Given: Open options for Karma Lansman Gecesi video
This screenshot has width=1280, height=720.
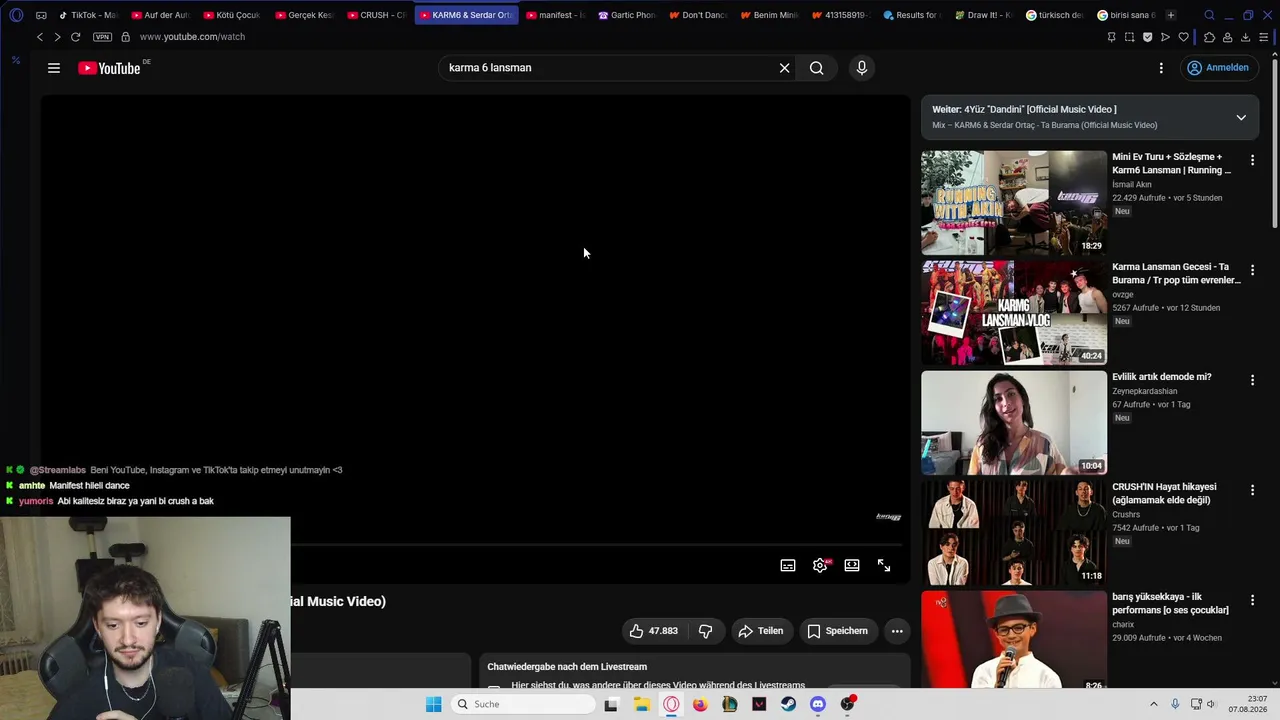Looking at the screenshot, I should (x=1252, y=270).
